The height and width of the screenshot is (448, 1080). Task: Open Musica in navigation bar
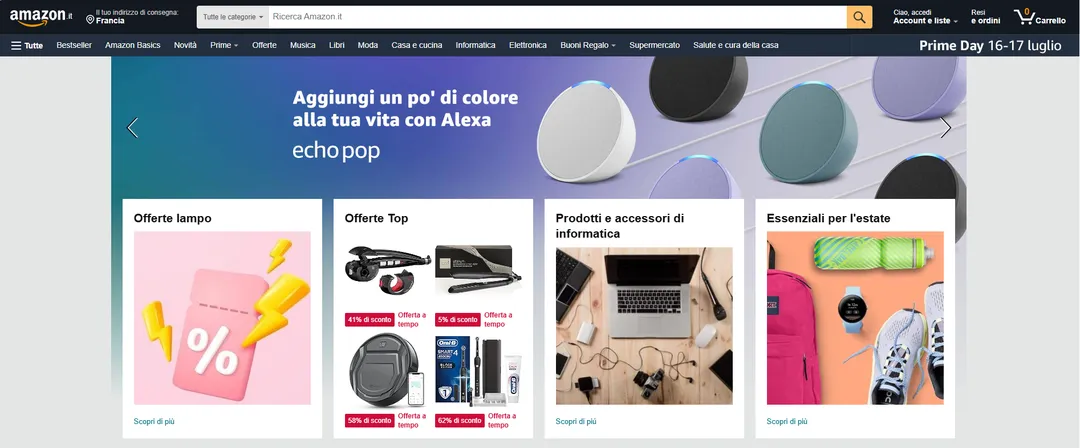(302, 45)
